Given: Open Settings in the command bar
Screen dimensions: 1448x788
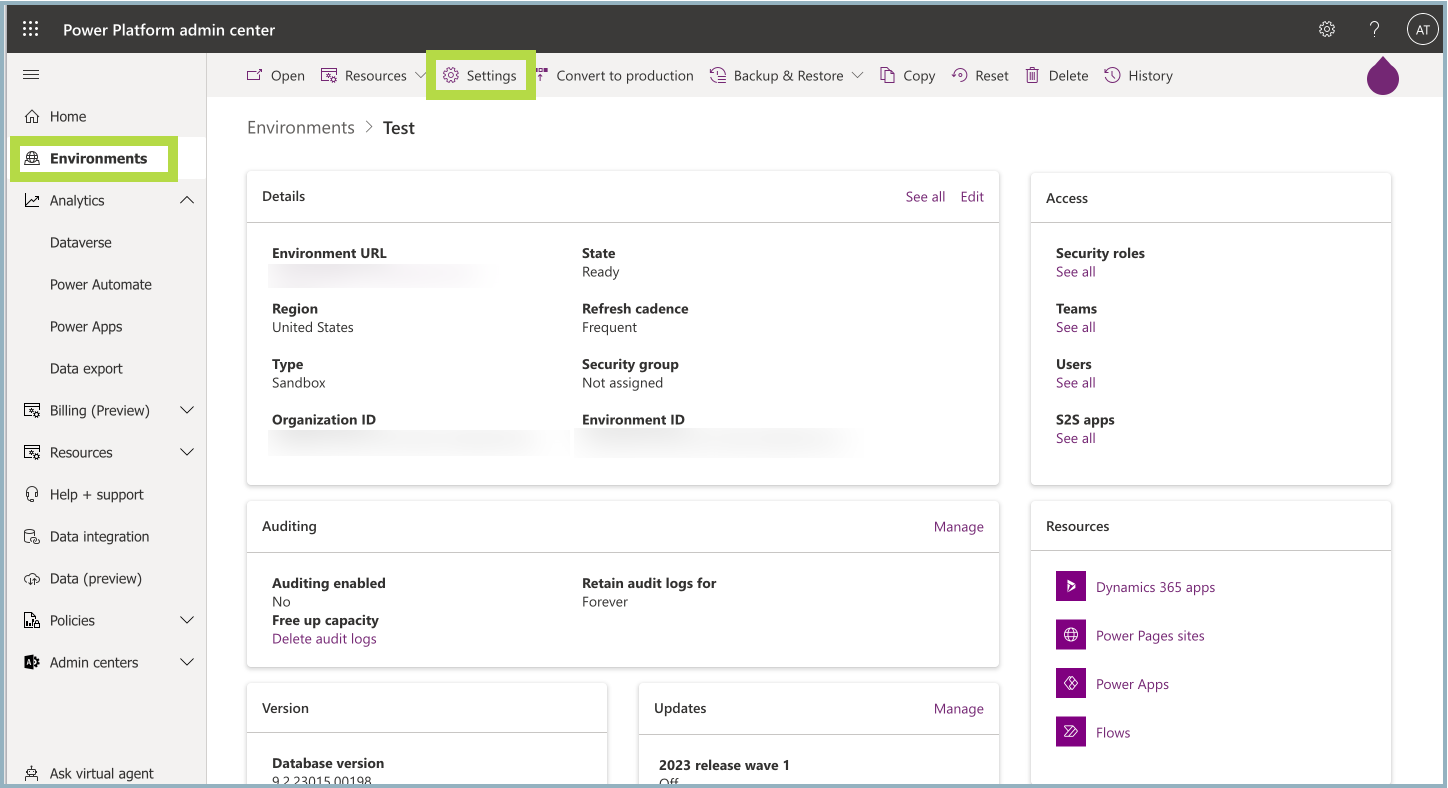Looking at the screenshot, I should click(481, 75).
